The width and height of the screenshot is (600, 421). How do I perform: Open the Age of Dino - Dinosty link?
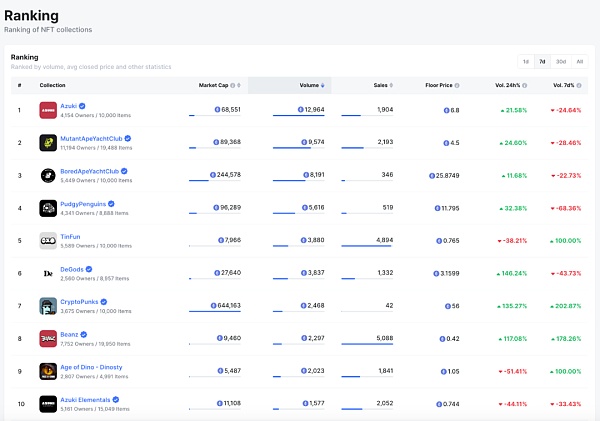[x=91, y=367]
